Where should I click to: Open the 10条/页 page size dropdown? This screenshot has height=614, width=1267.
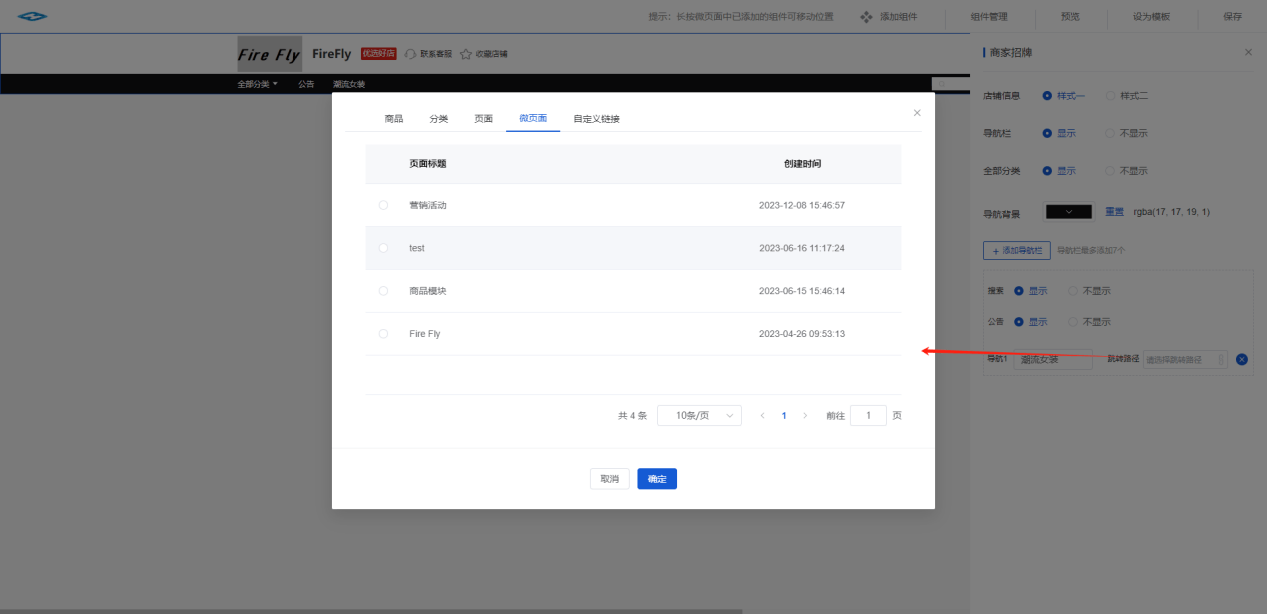pos(699,415)
